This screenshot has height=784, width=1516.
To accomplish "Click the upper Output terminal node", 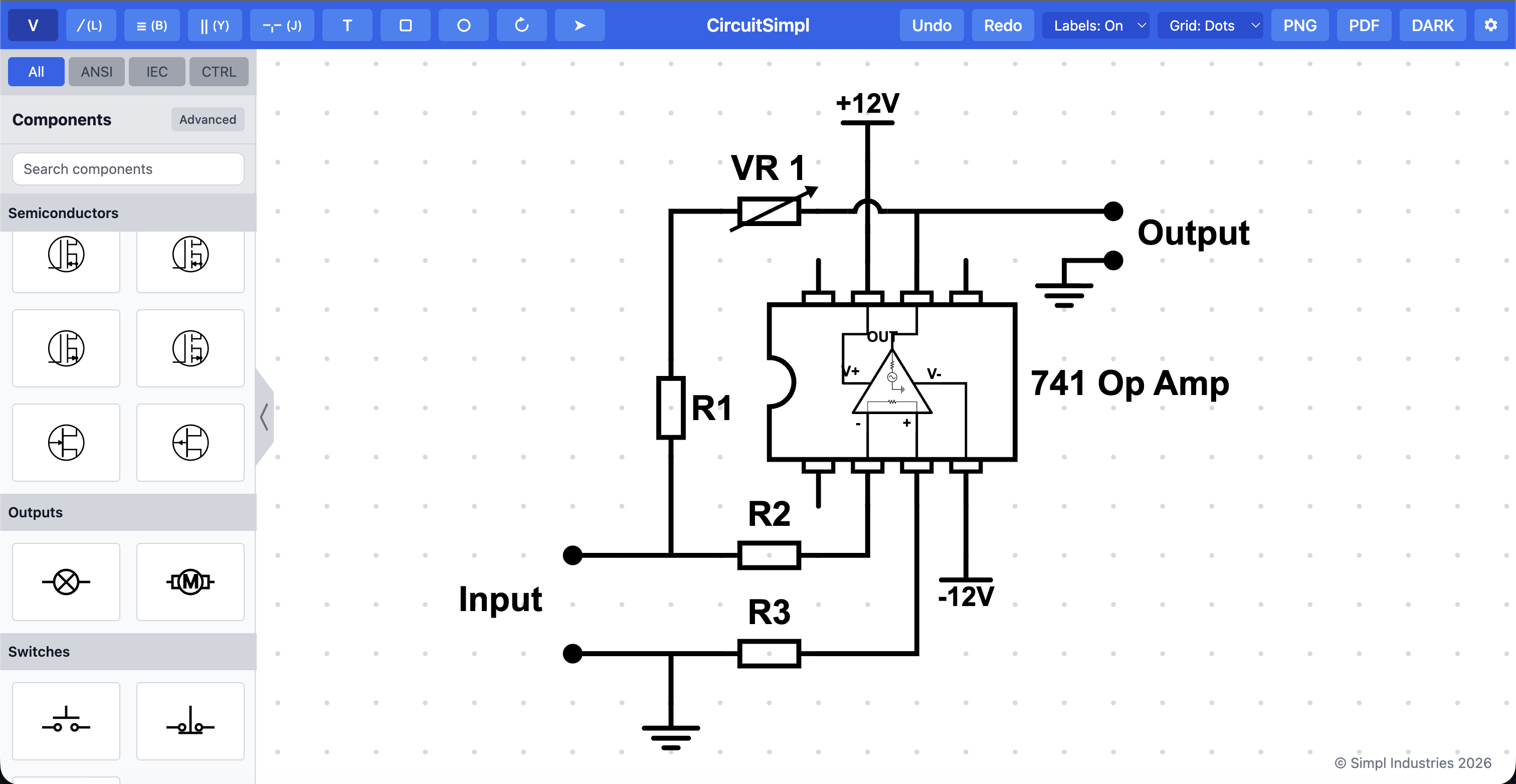I will 1113,211.
